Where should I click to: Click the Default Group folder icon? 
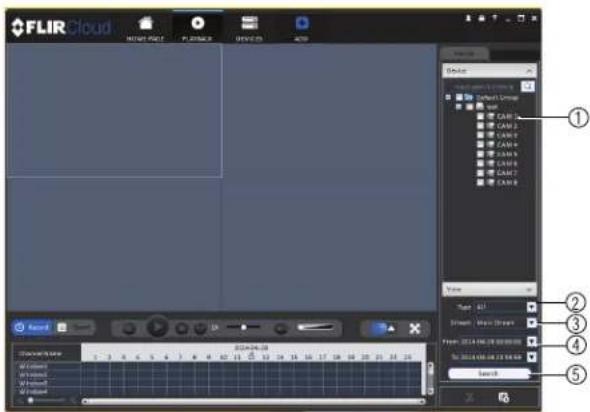(469, 97)
